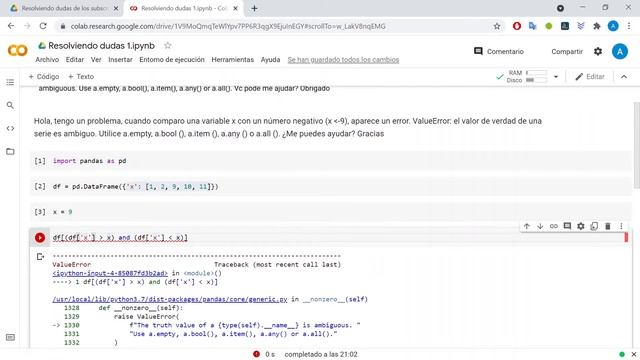Click the red execution error status icon
This screenshot has height=360, width=640.
tap(256, 354)
